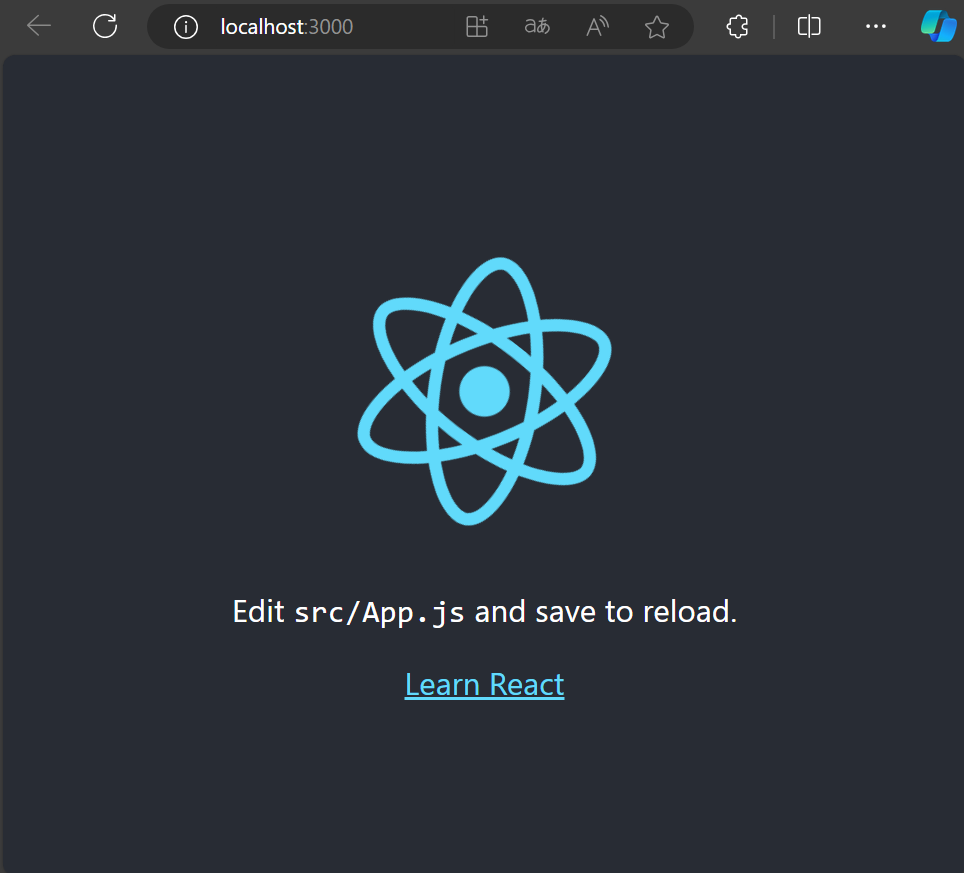Add this page to favorites
964x873 pixels.
click(x=657, y=27)
